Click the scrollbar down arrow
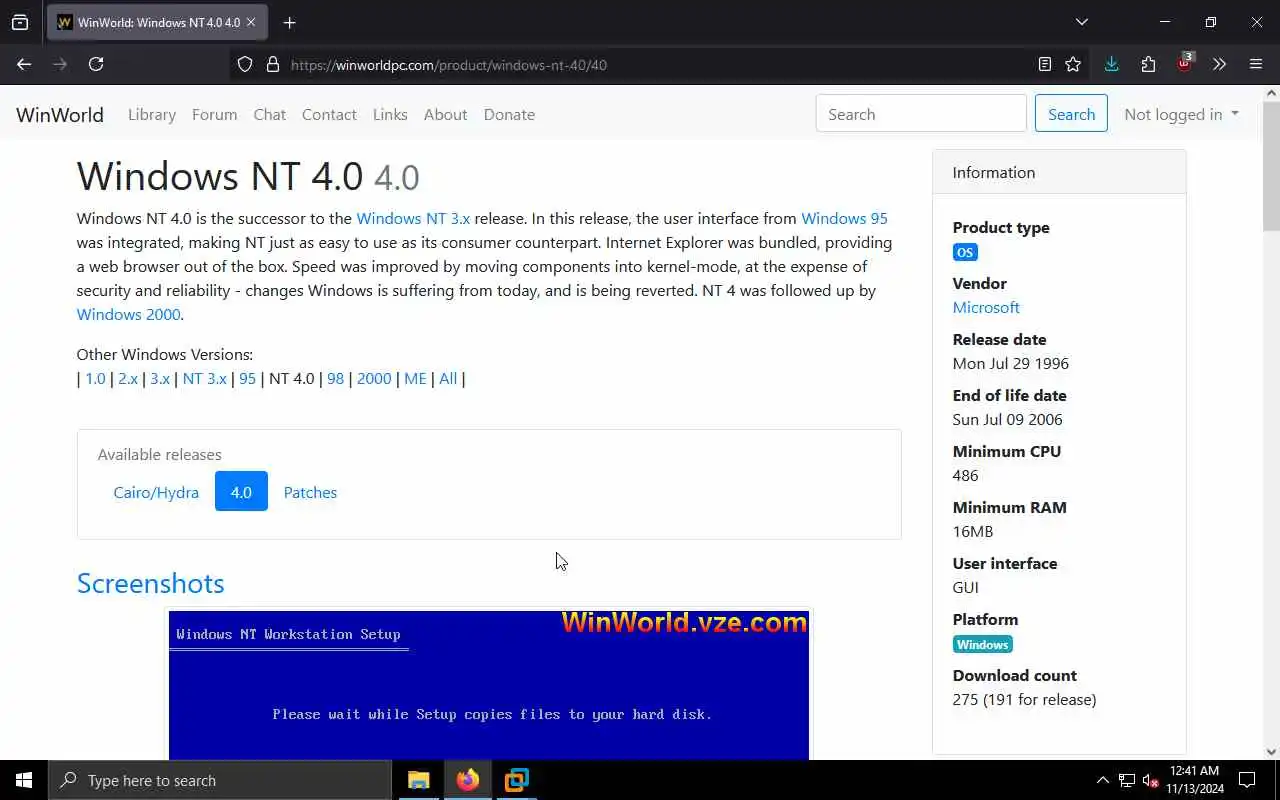The width and height of the screenshot is (1280, 800). pyautogui.click(x=1271, y=751)
